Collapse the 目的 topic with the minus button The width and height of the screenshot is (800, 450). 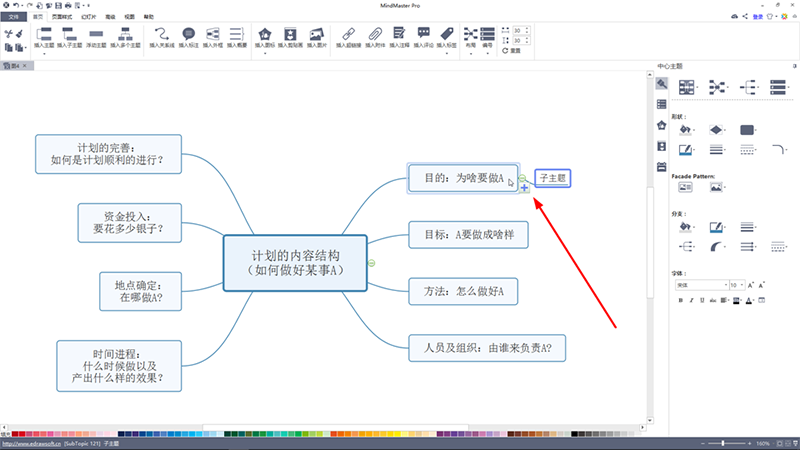[523, 179]
